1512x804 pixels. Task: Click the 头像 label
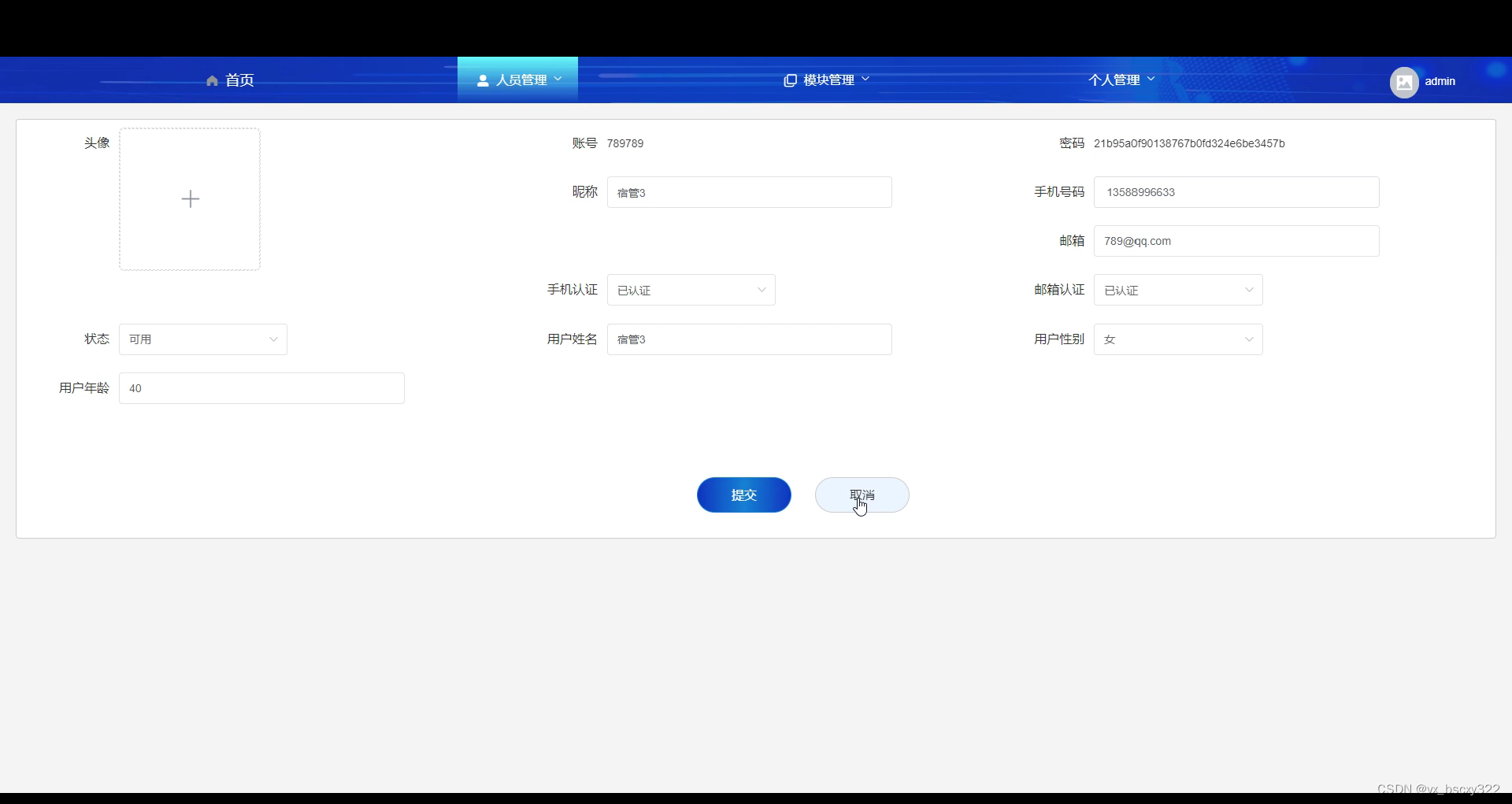97,143
